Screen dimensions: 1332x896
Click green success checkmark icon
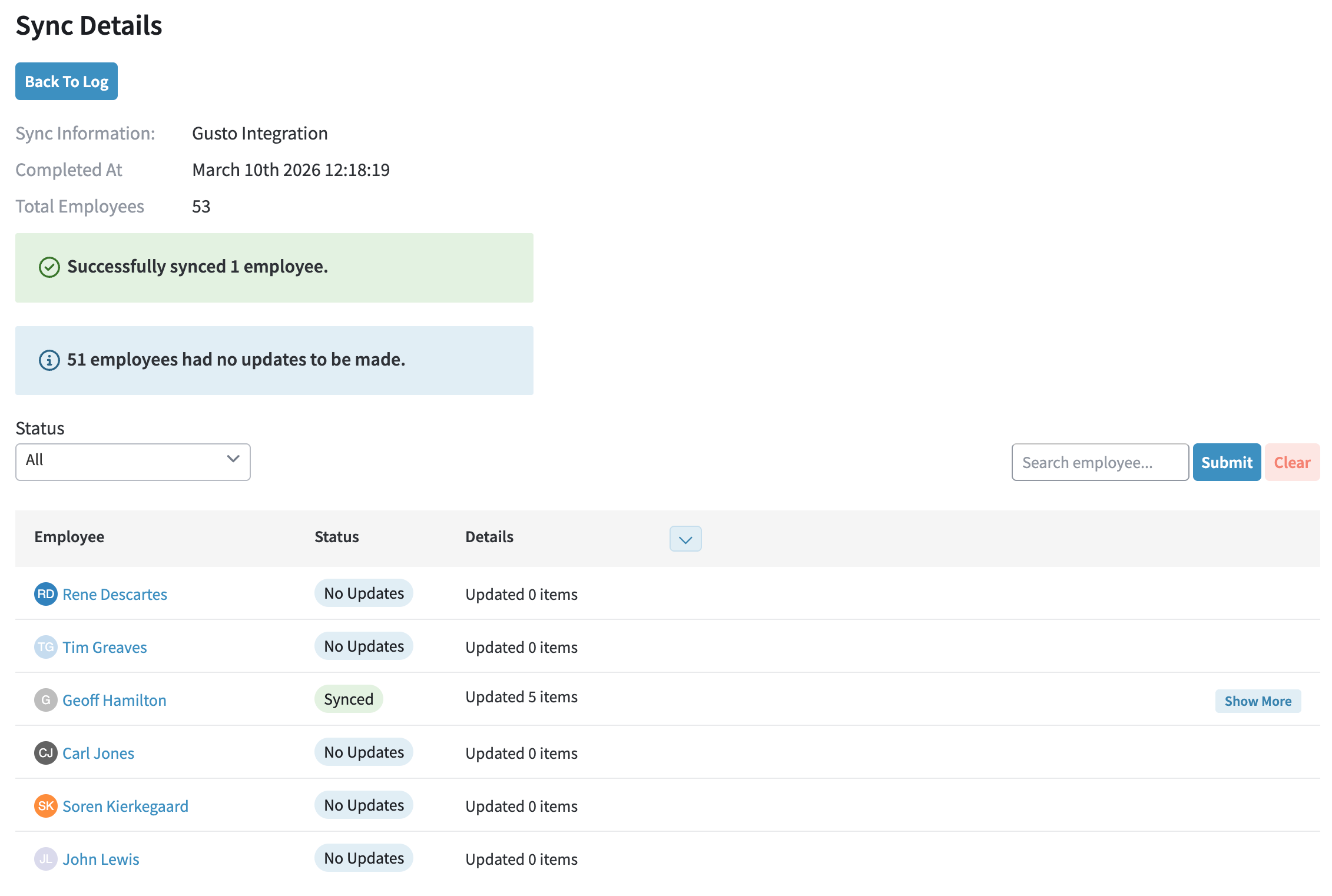pos(49,267)
